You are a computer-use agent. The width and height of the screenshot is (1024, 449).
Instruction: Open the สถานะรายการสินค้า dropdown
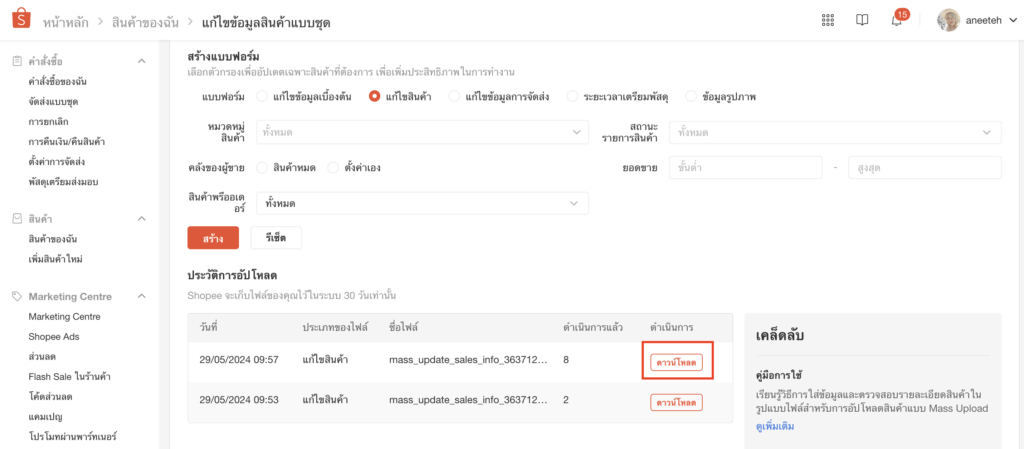point(835,132)
